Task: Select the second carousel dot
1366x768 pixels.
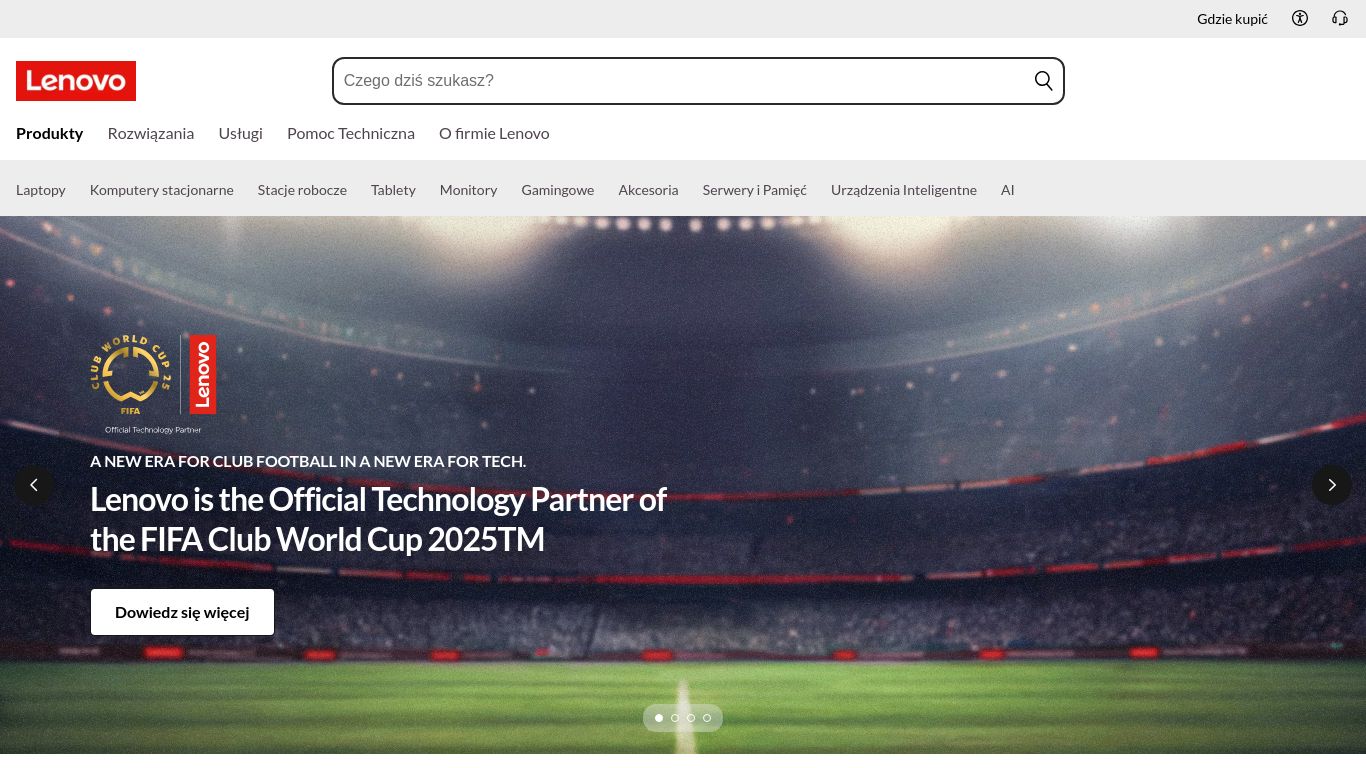Action: (x=675, y=718)
